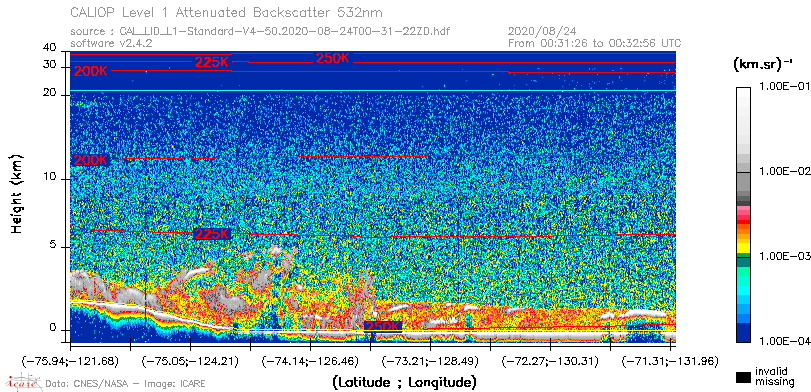Click the '(Latitude ; Longitude)' axis label
The height and width of the screenshot is (392, 811).
(404, 383)
